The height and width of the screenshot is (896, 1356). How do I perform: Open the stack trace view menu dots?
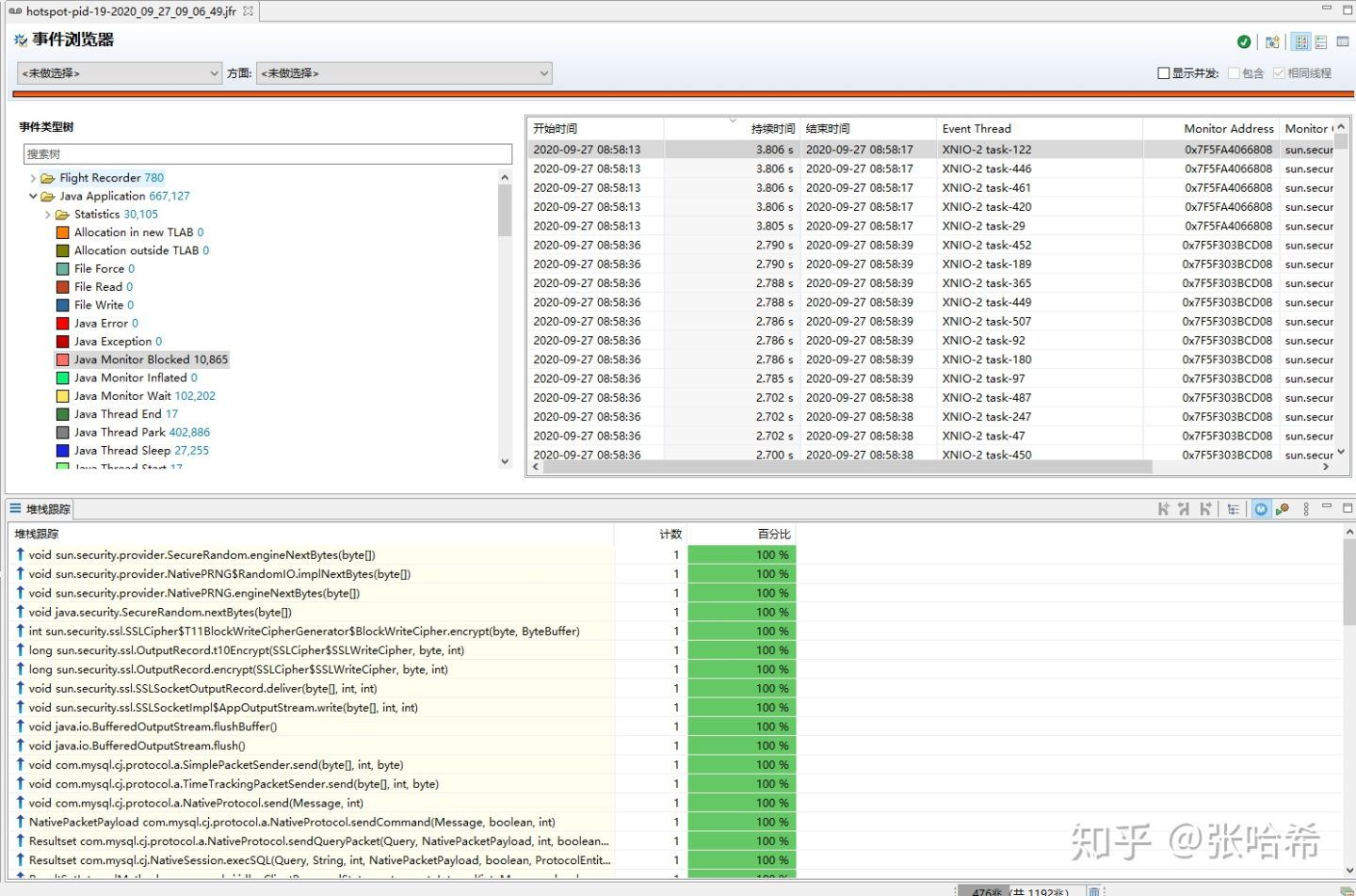[x=1306, y=509]
